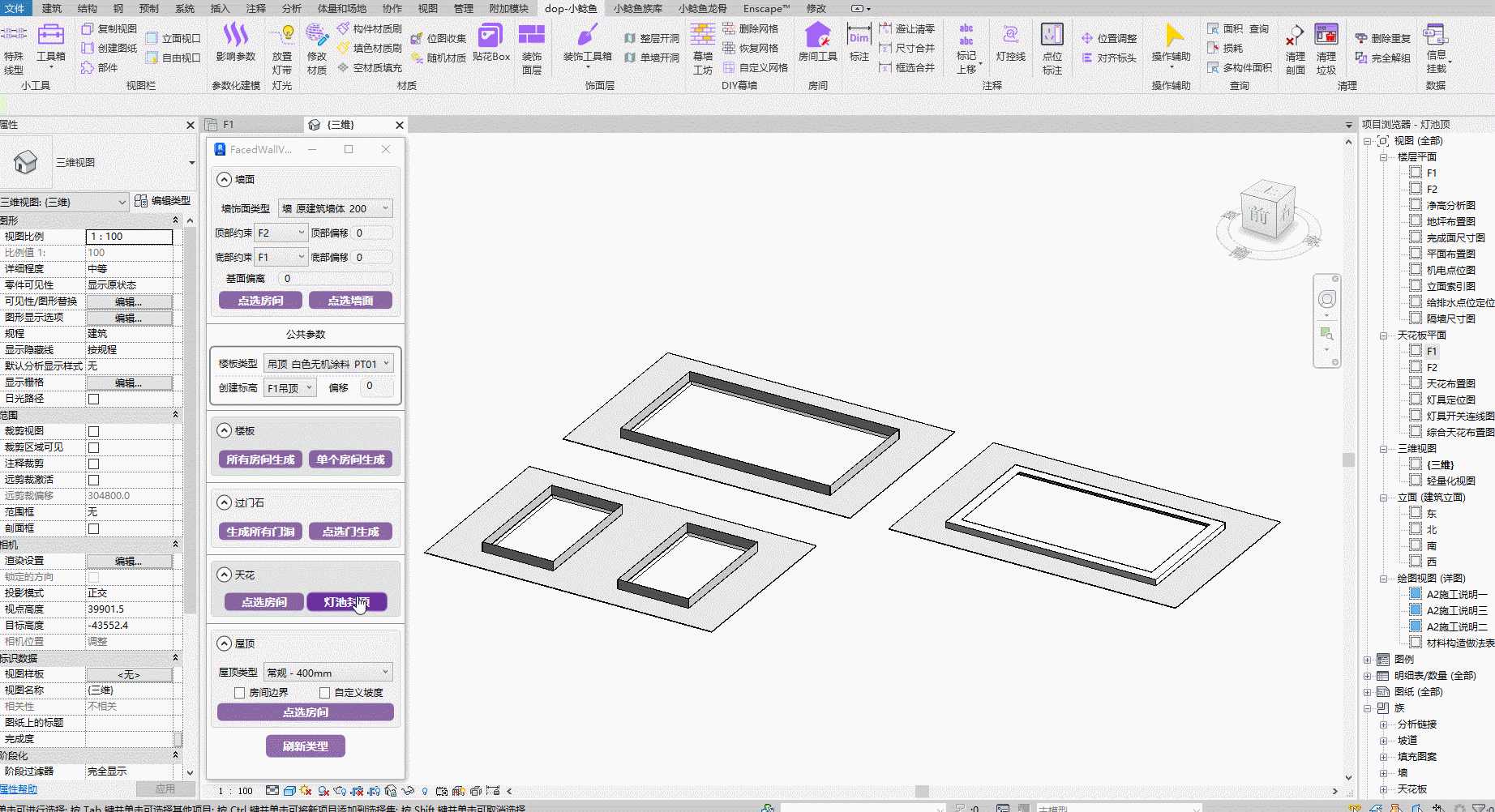The image size is (1495, 812).
Task: Open the 屋顶类型 dropdown
Action: point(328,673)
